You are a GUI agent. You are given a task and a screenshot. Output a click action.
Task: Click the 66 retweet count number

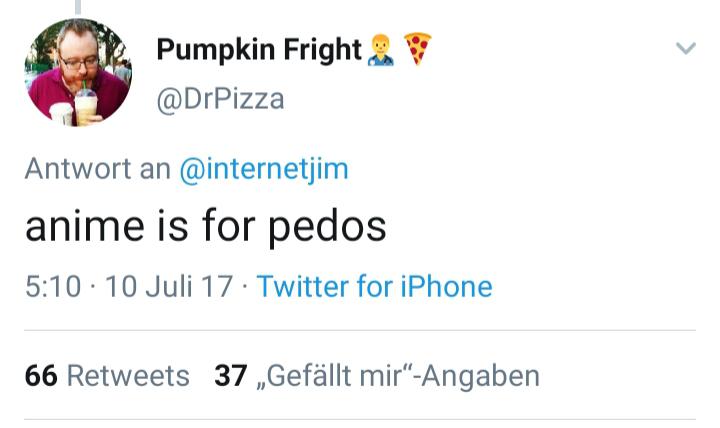click(41, 376)
